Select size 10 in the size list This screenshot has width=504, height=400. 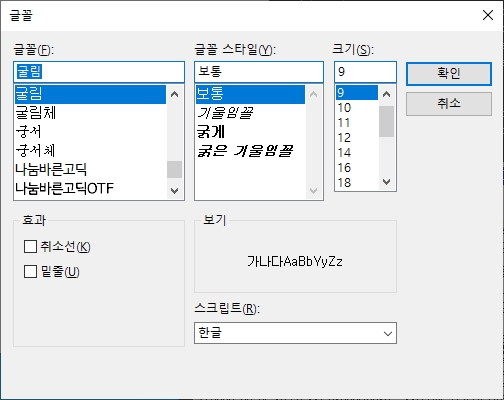[x=357, y=108]
